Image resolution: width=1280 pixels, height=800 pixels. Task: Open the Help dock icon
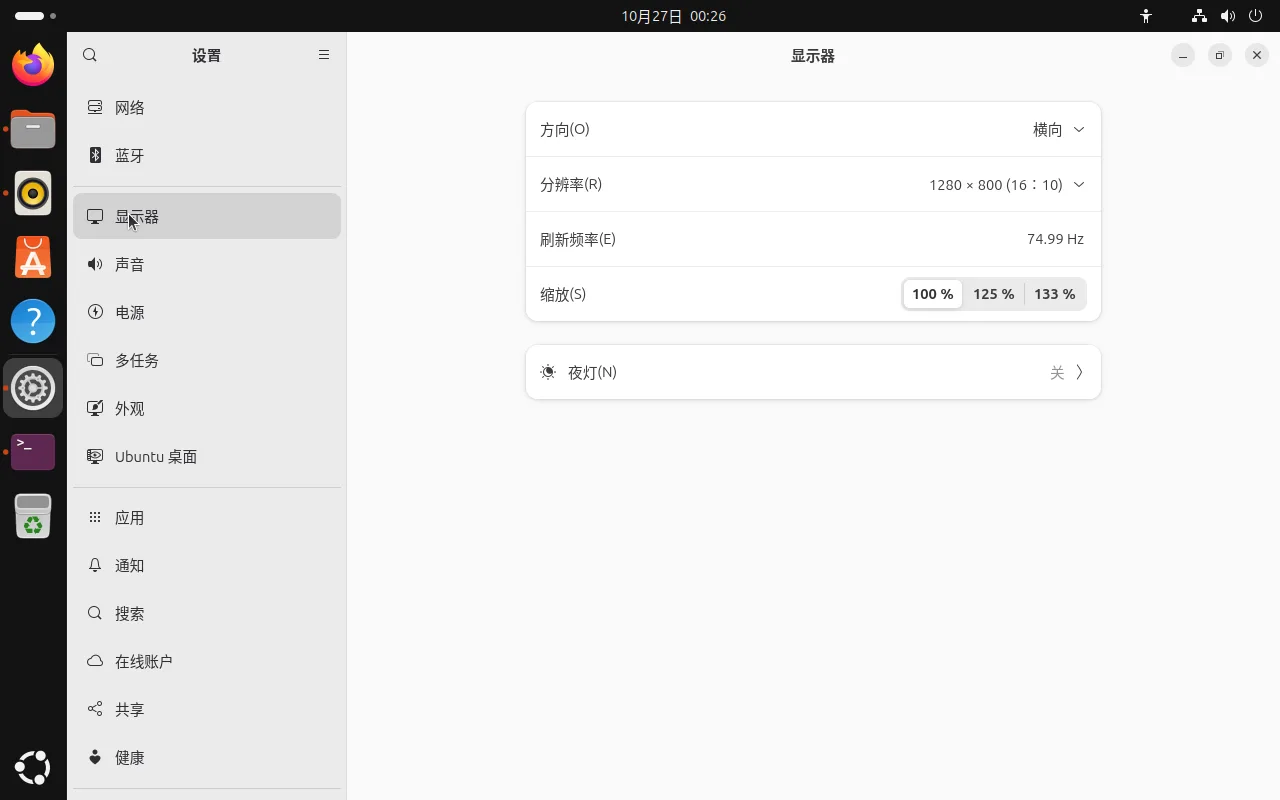click(33, 321)
